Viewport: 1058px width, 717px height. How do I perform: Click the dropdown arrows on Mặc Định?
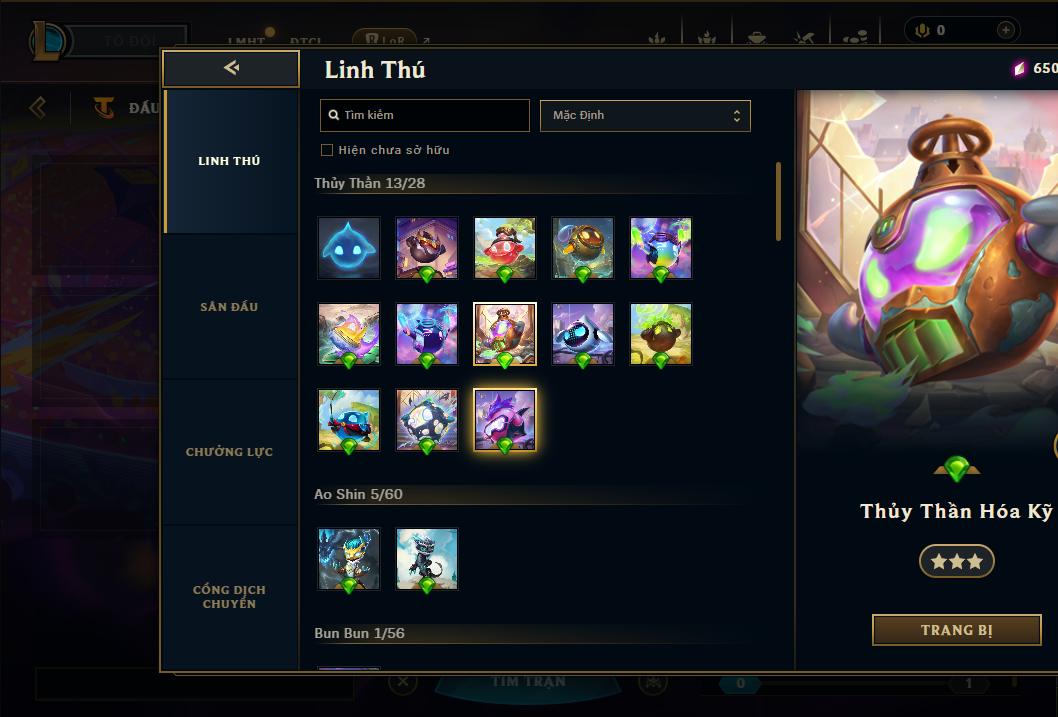pyautogui.click(x=737, y=116)
